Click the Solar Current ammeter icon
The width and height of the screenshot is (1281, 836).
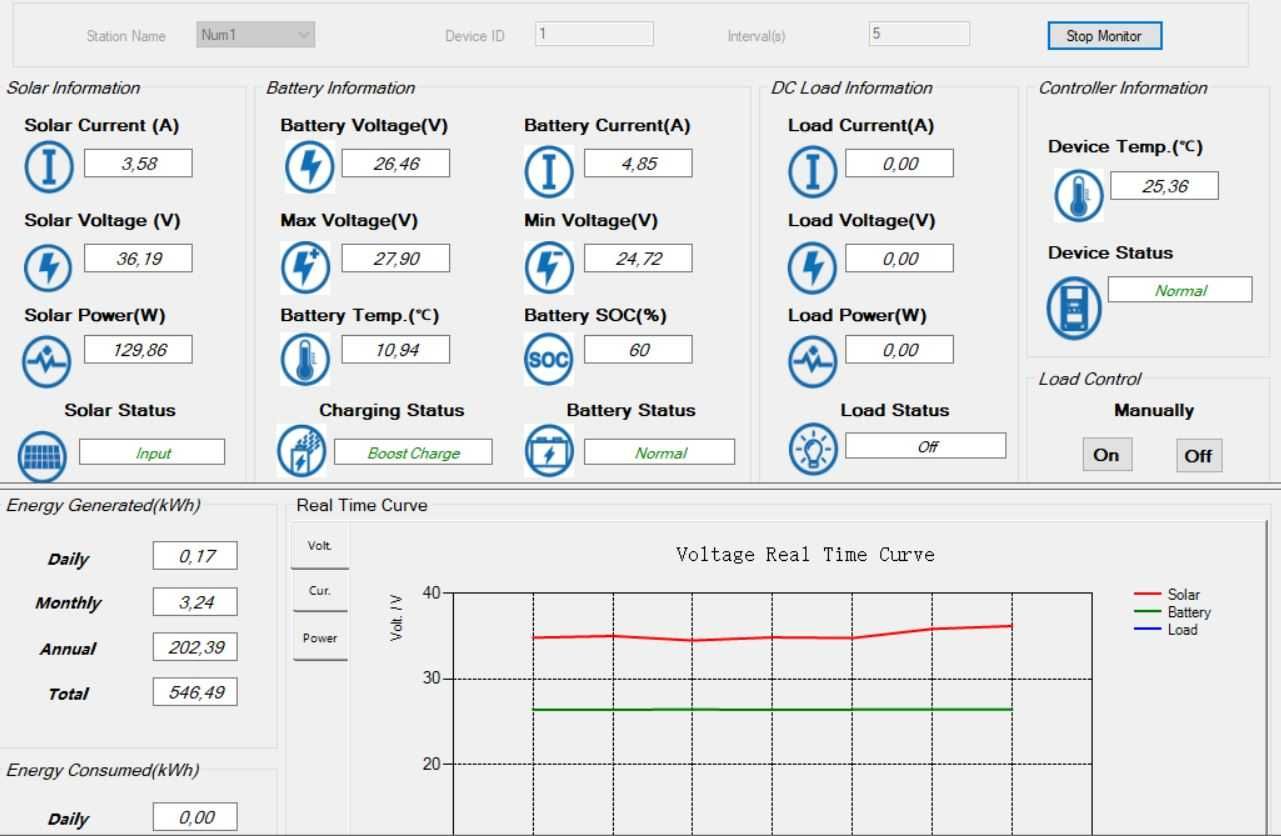49,168
